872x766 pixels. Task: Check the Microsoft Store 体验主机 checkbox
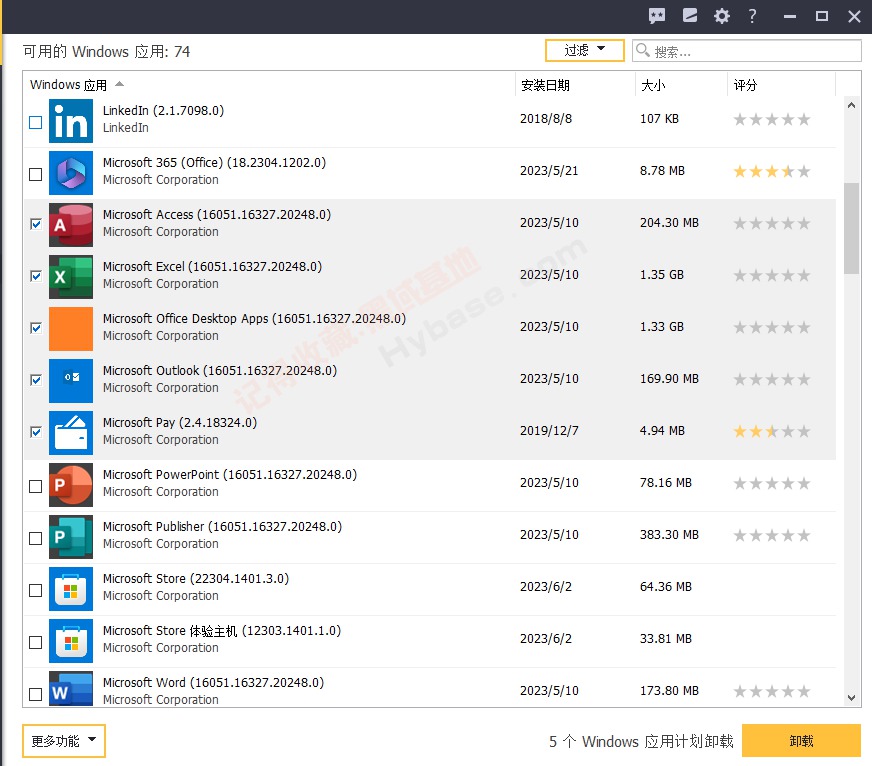click(36, 642)
